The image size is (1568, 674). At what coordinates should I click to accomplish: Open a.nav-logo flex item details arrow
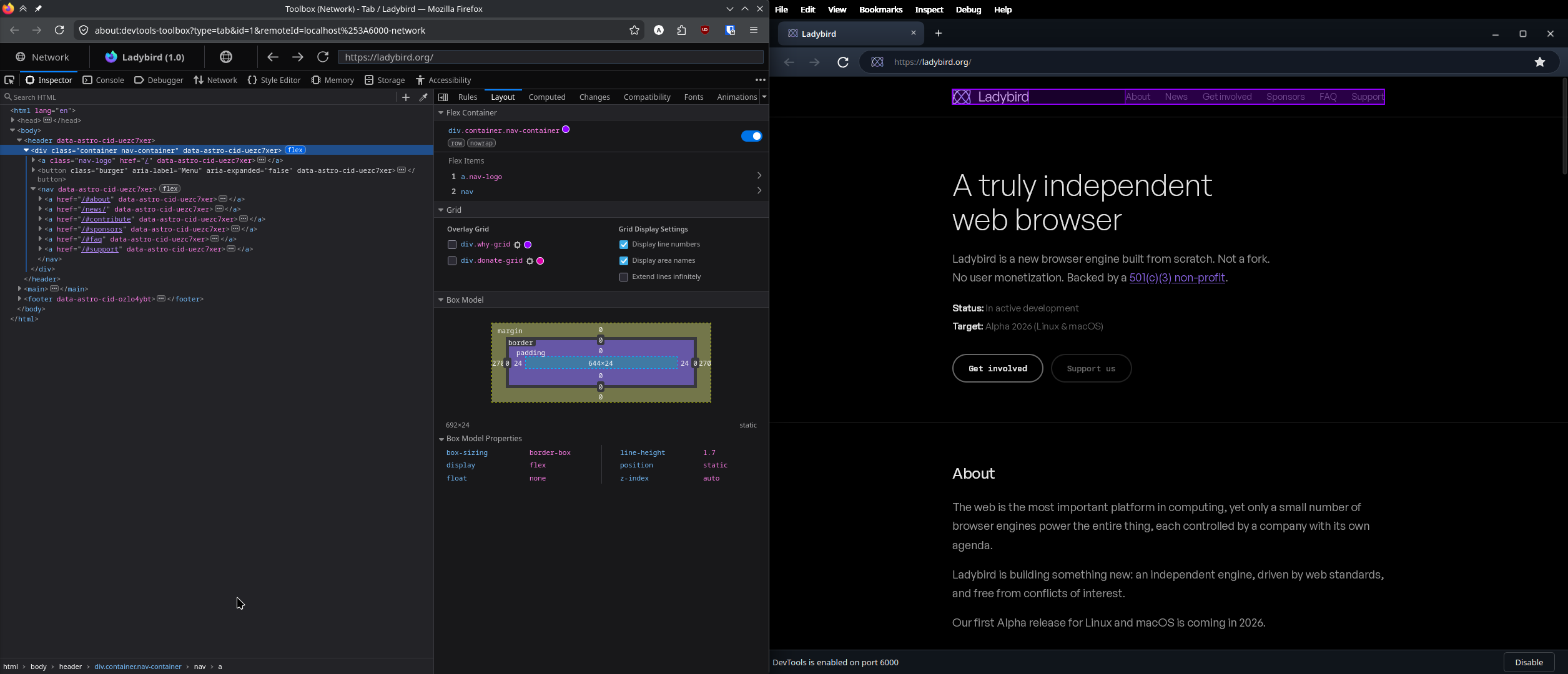click(x=759, y=176)
